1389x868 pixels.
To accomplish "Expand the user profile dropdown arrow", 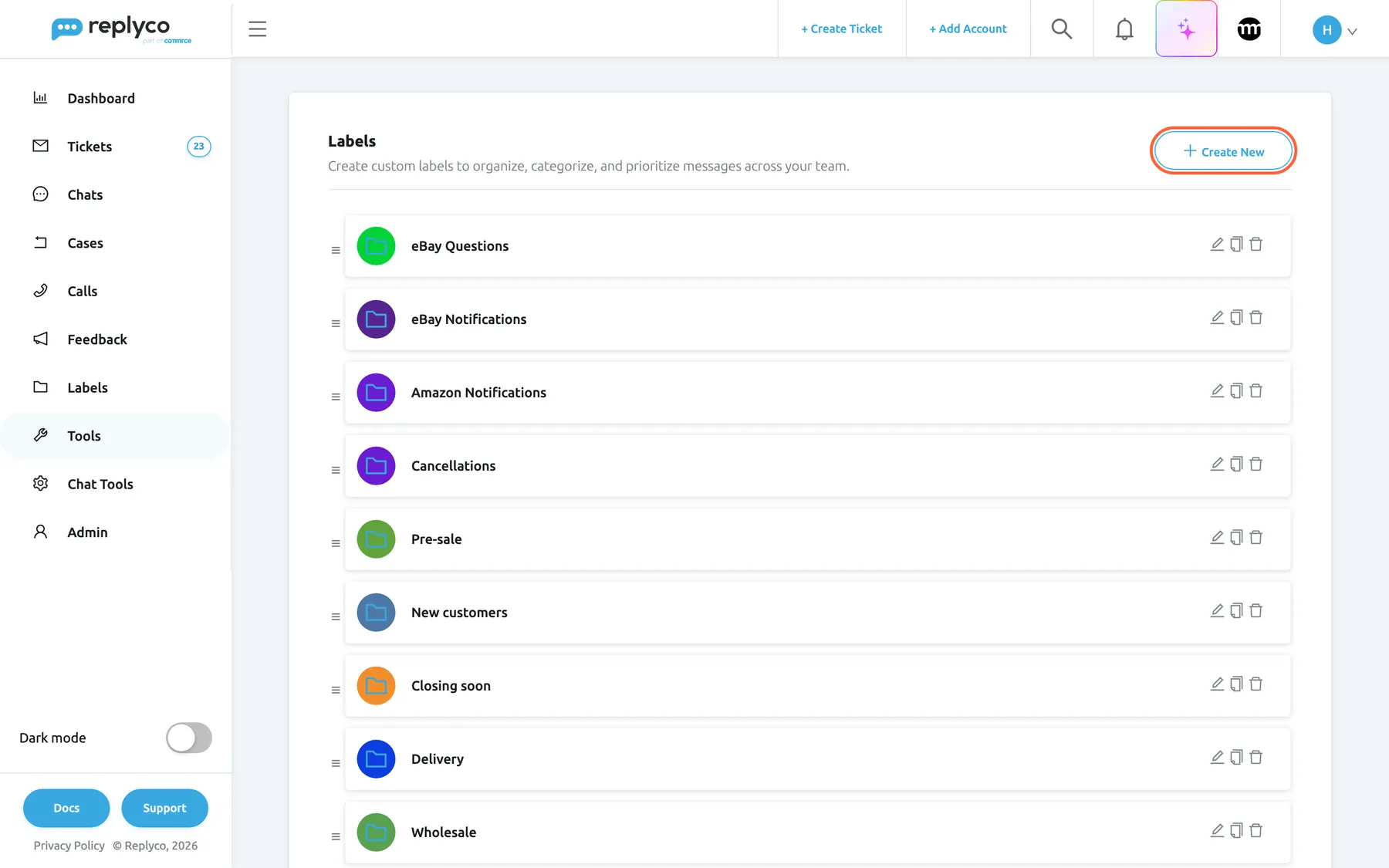I will (1352, 32).
